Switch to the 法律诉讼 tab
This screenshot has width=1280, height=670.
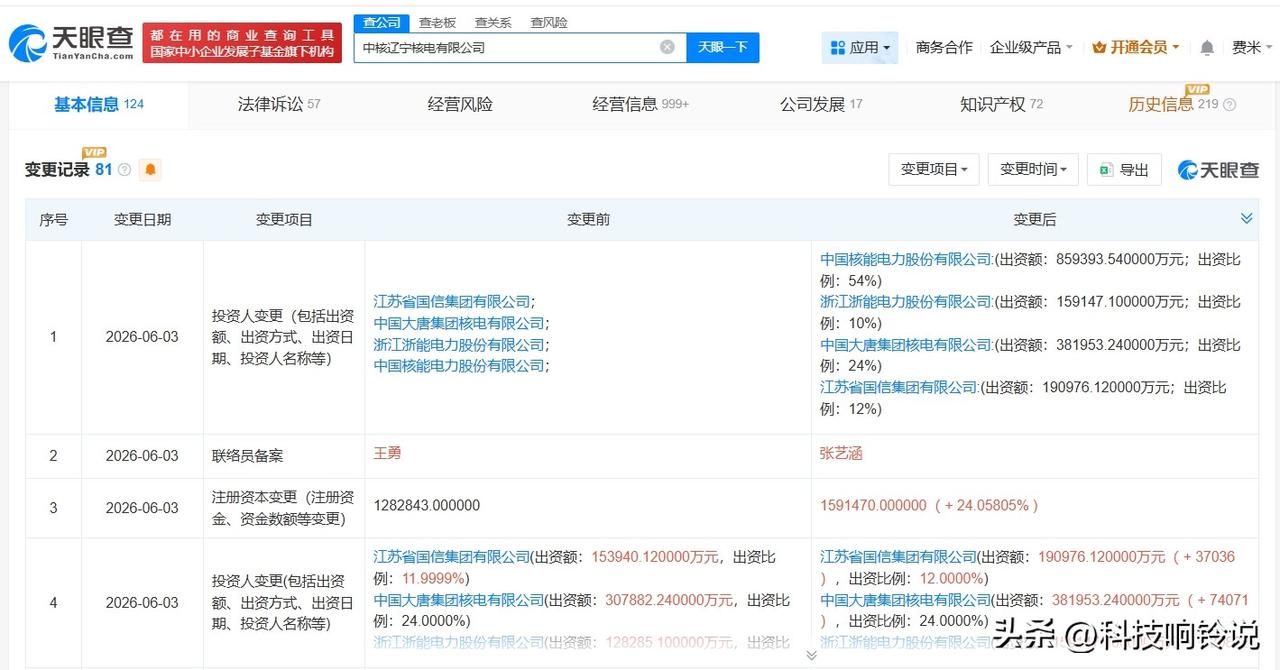[x=279, y=104]
